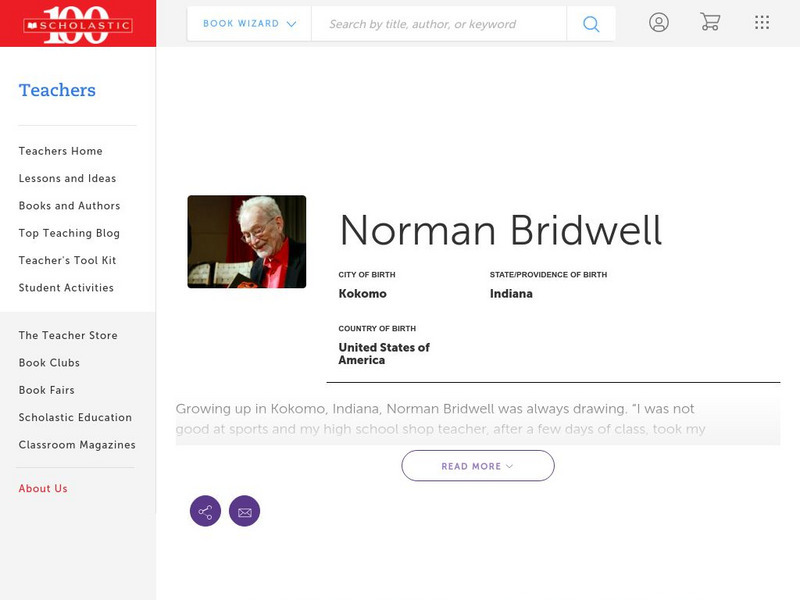Click the search field for title or author
Image resolution: width=800 pixels, height=600 pixels.
[439, 23]
